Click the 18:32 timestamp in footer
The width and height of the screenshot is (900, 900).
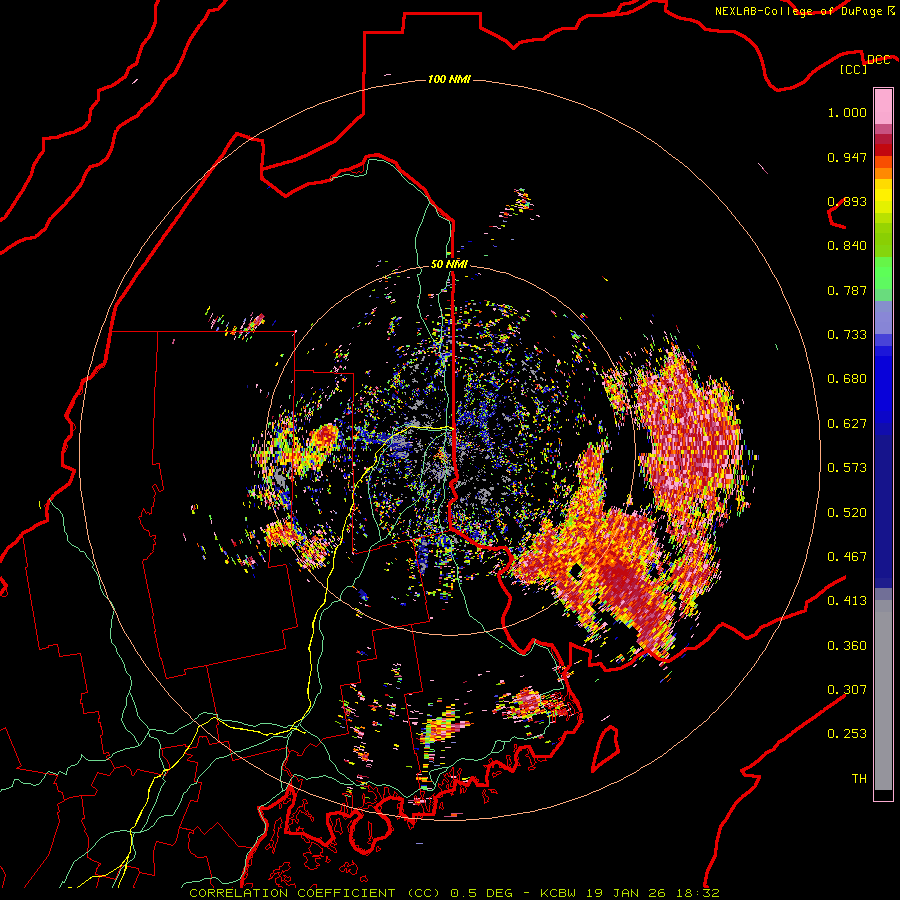click(699, 893)
